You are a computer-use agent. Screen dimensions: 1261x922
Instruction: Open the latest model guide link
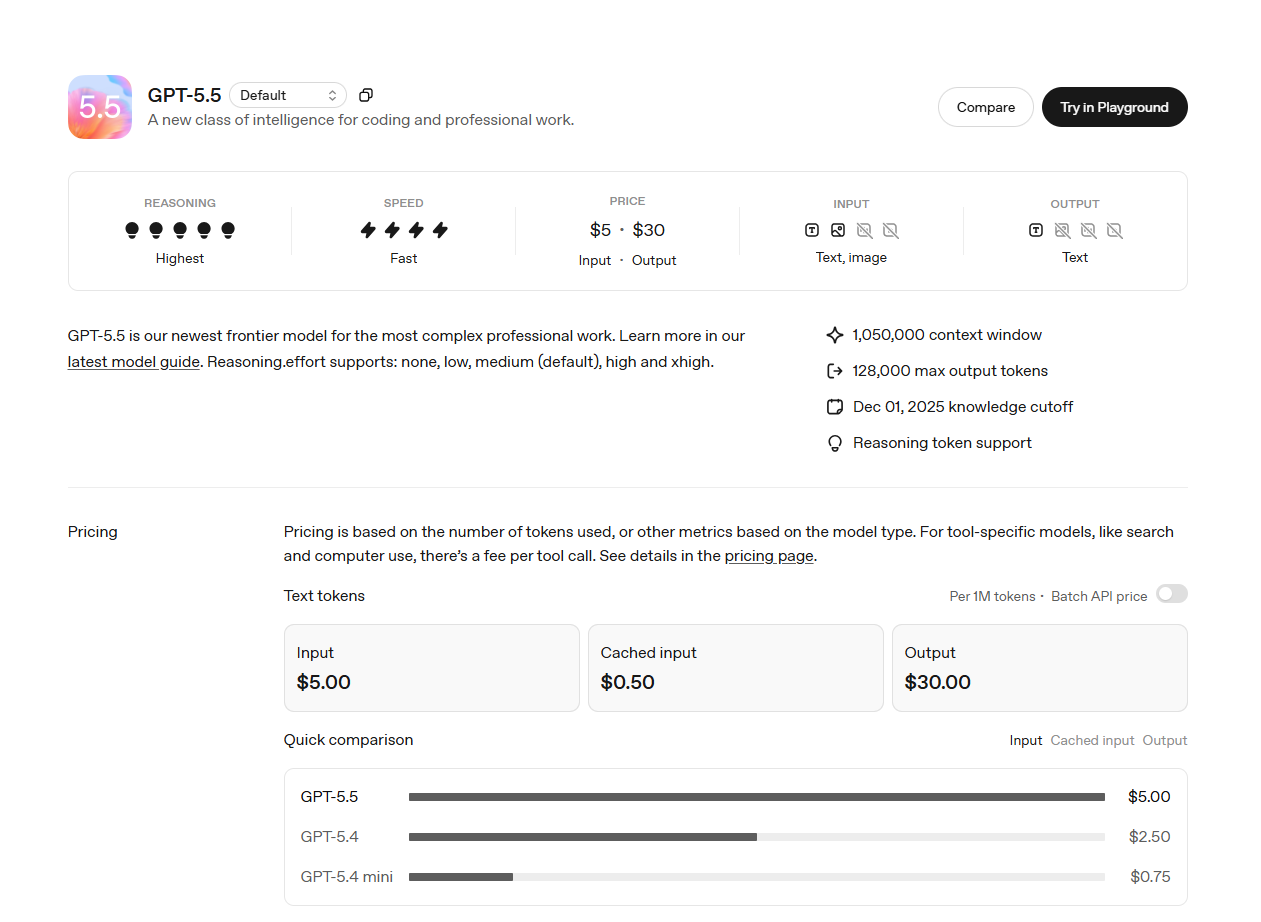point(134,362)
